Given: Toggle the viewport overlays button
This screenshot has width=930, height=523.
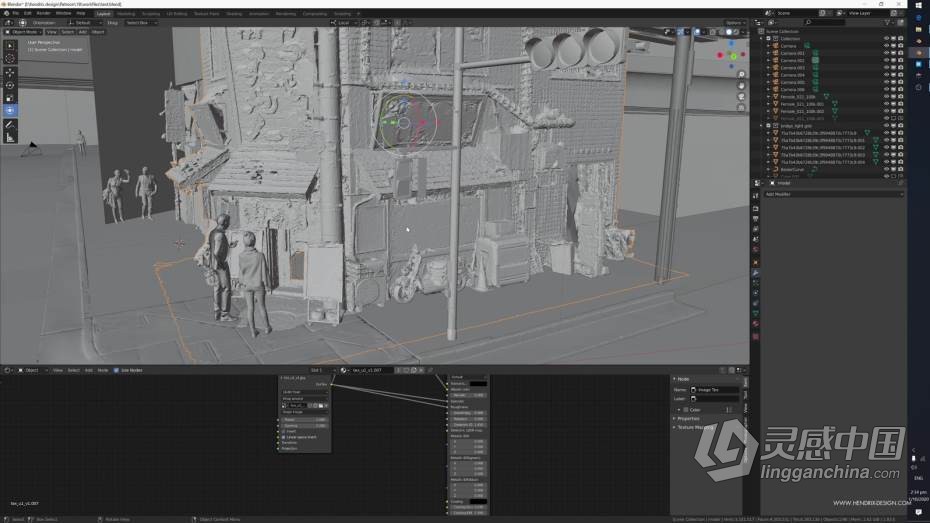Looking at the screenshot, I should tap(698, 31).
